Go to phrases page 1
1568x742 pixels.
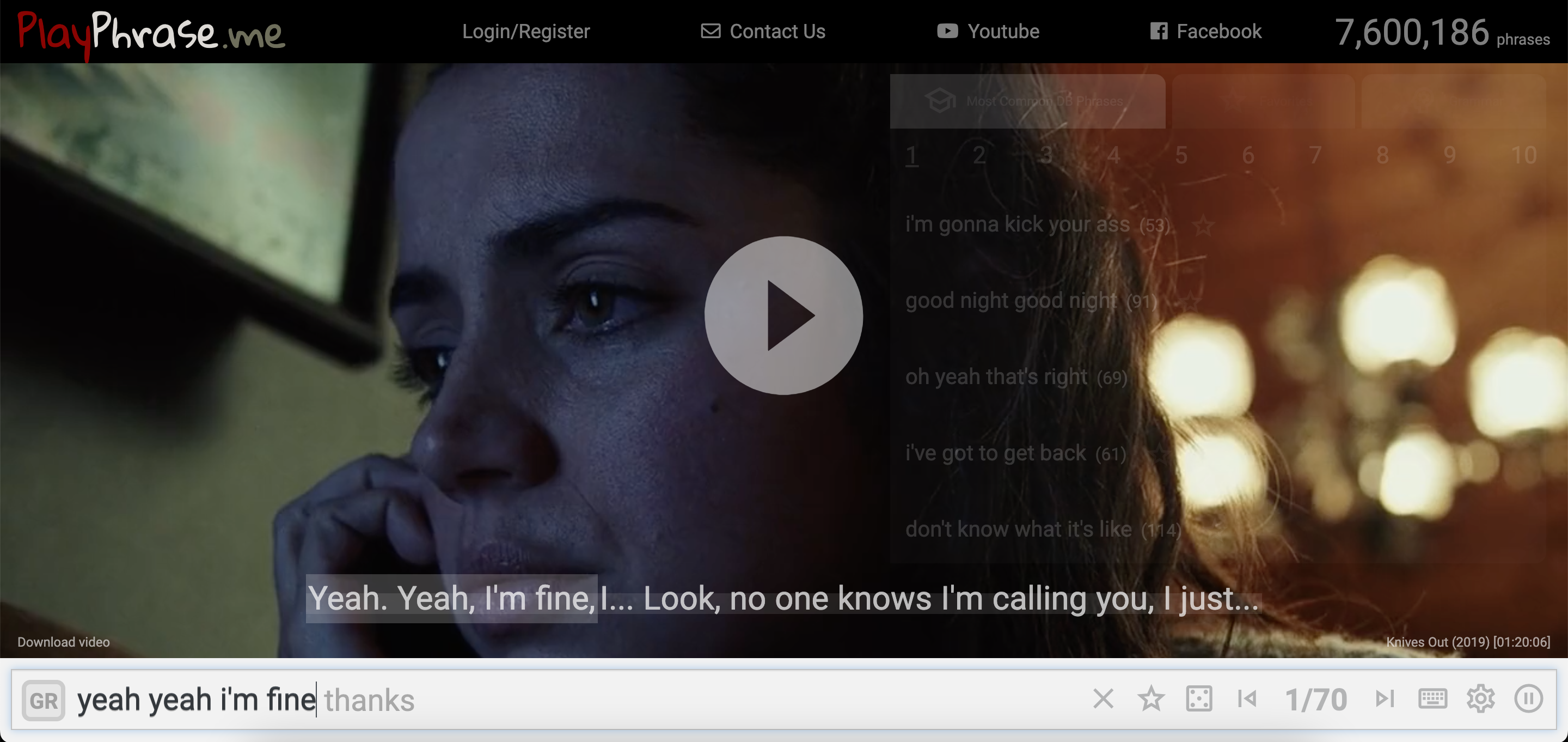tap(911, 155)
